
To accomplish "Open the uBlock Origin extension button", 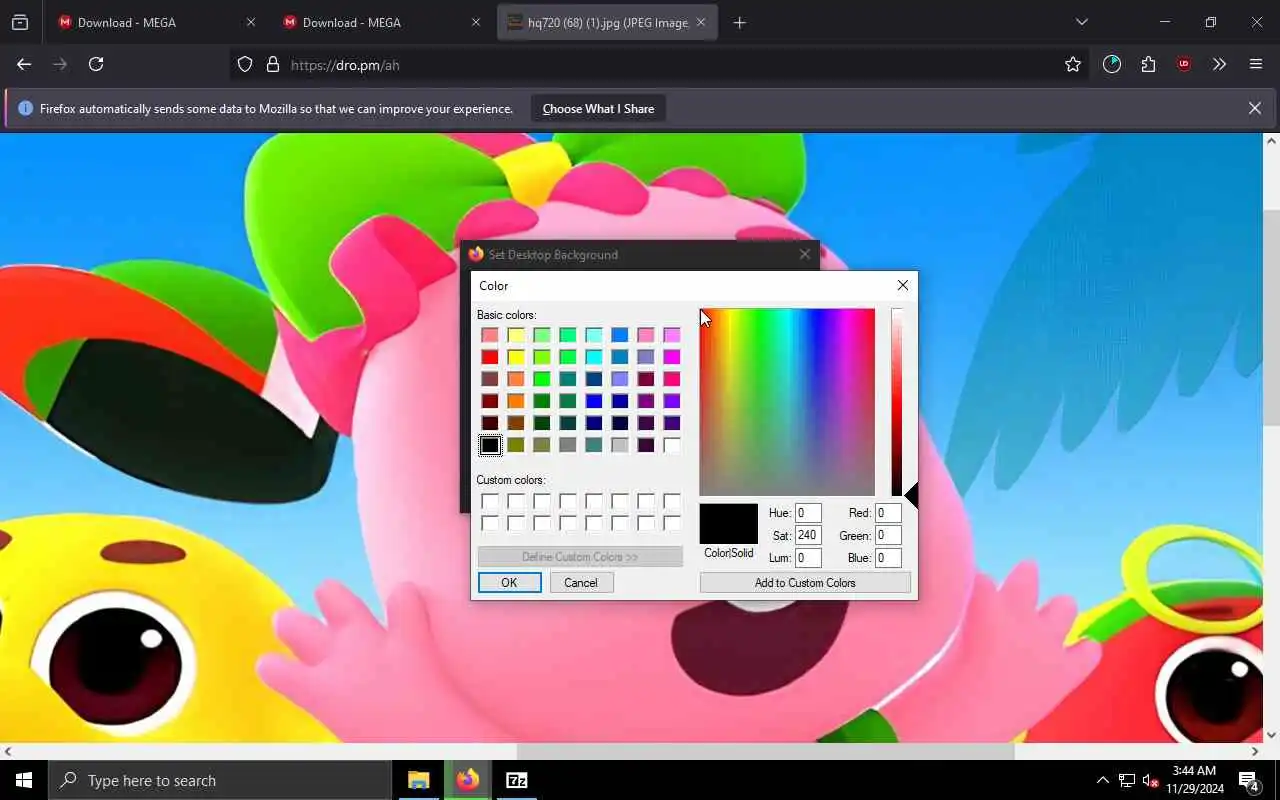I will tap(1184, 64).
